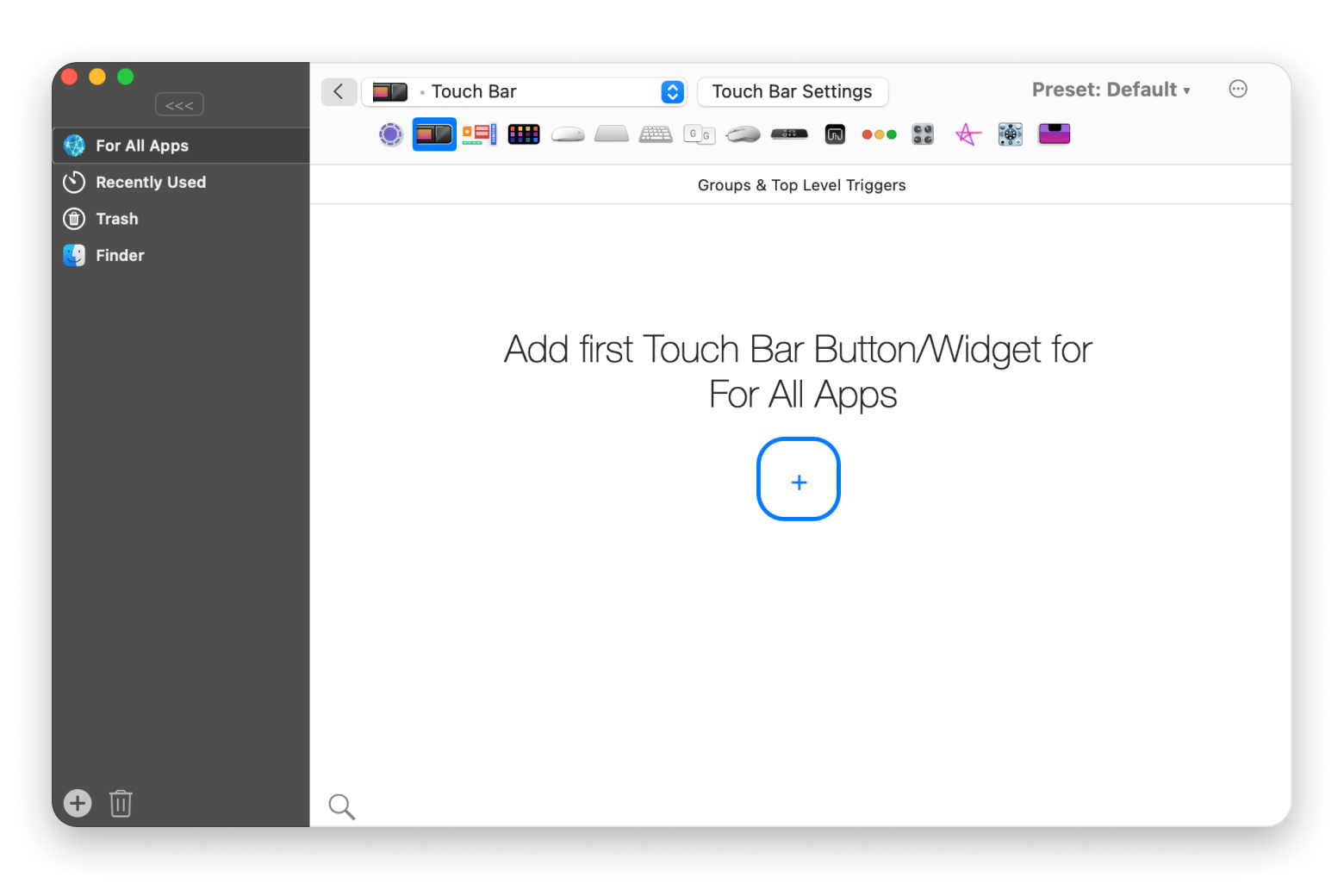Select Recently Used in sidebar
The image size is (1344, 896).
tap(181, 182)
